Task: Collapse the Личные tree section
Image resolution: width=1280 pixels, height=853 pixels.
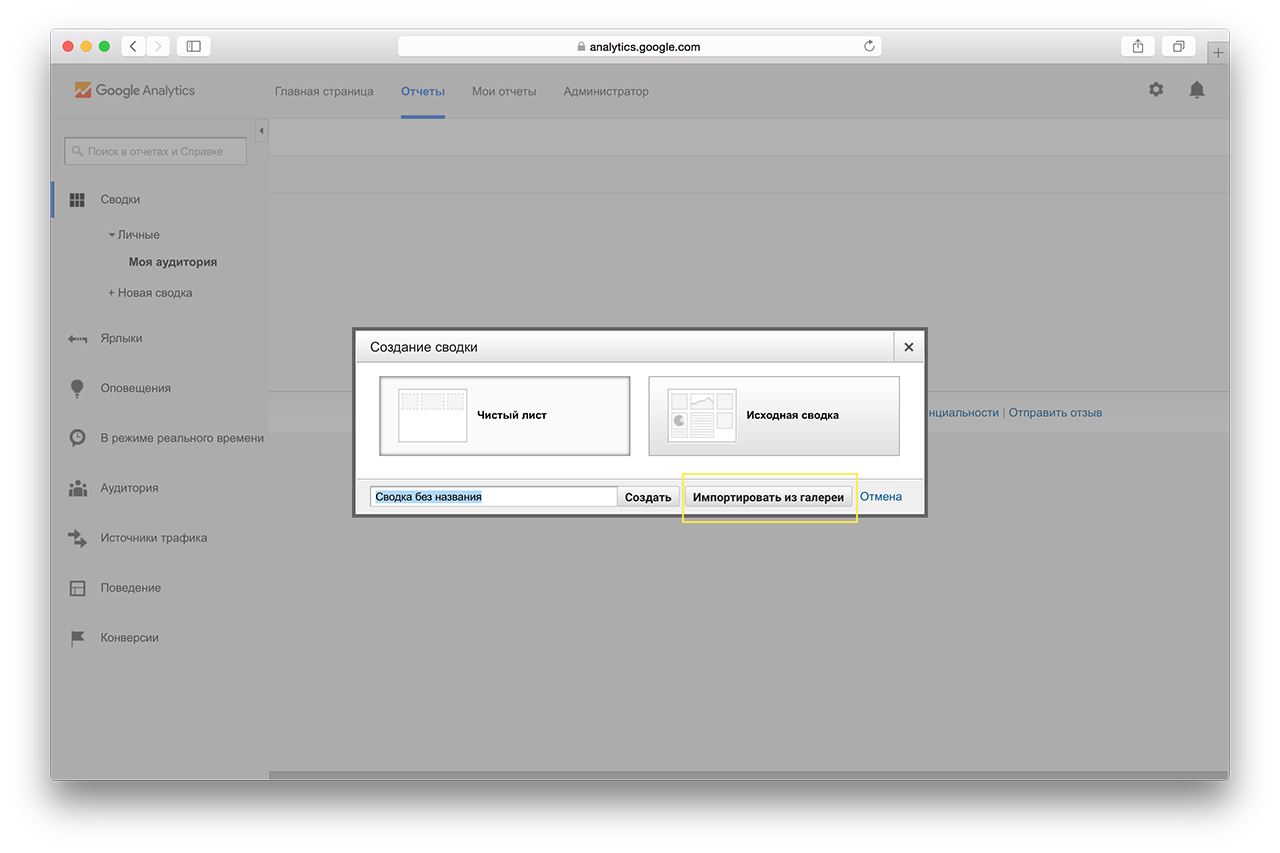Action: pos(113,235)
